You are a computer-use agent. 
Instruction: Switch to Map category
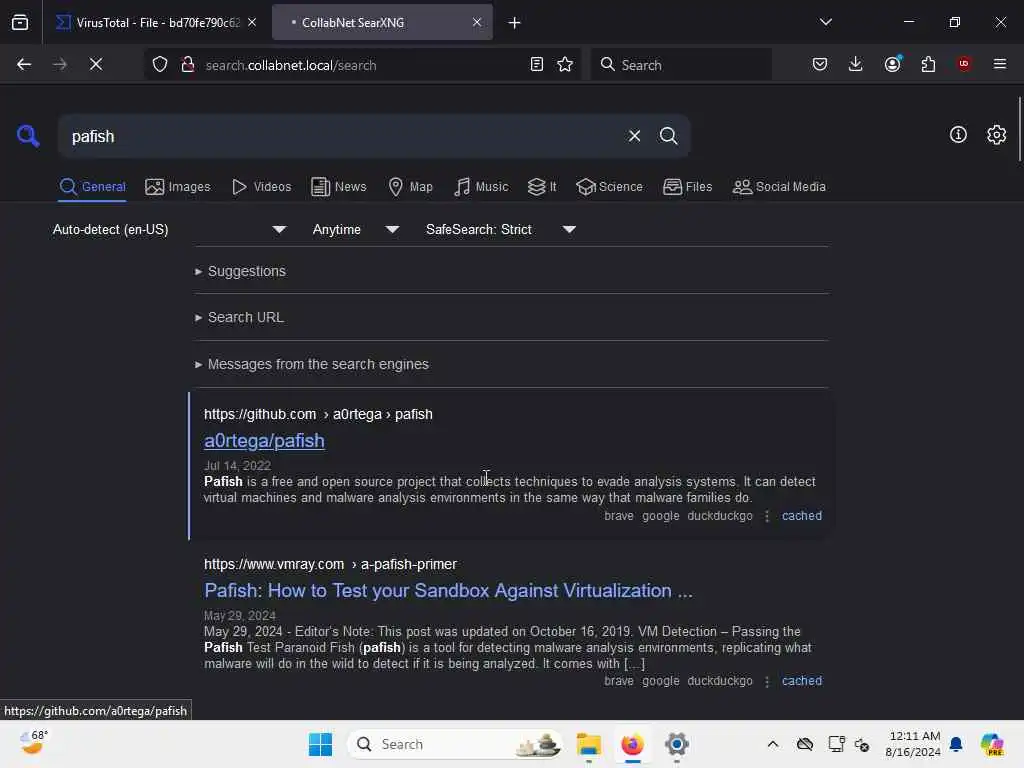410,187
